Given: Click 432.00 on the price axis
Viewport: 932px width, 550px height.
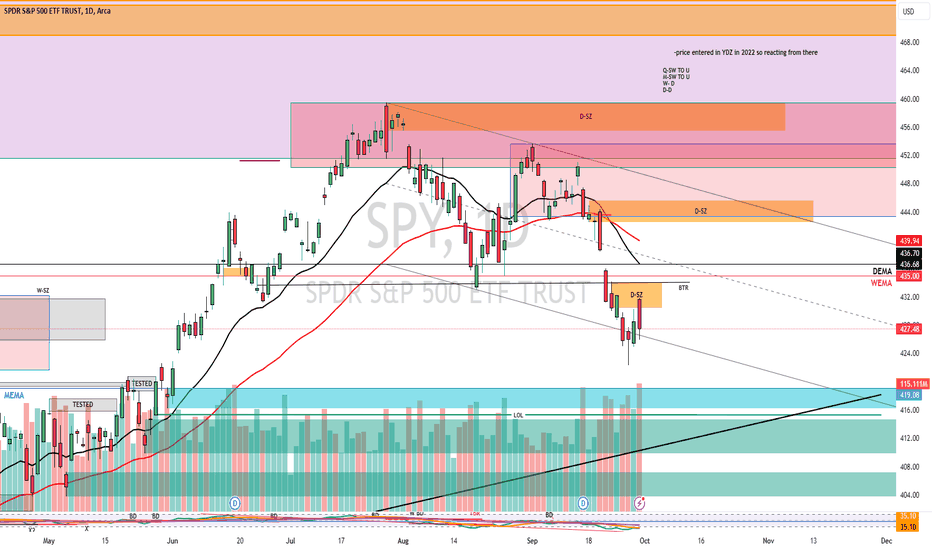Looking at the screenshot, I should [909, 297].
